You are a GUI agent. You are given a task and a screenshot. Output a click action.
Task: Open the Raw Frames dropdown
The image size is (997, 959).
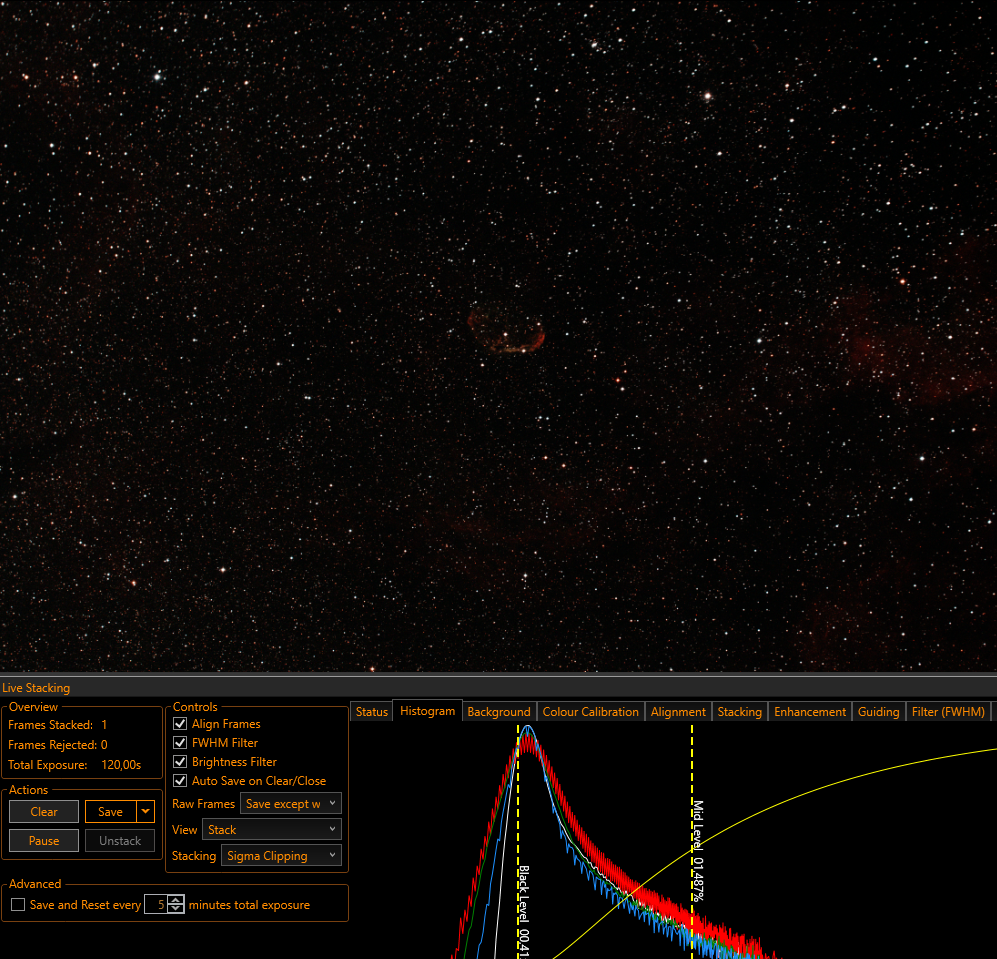[291, 804]
